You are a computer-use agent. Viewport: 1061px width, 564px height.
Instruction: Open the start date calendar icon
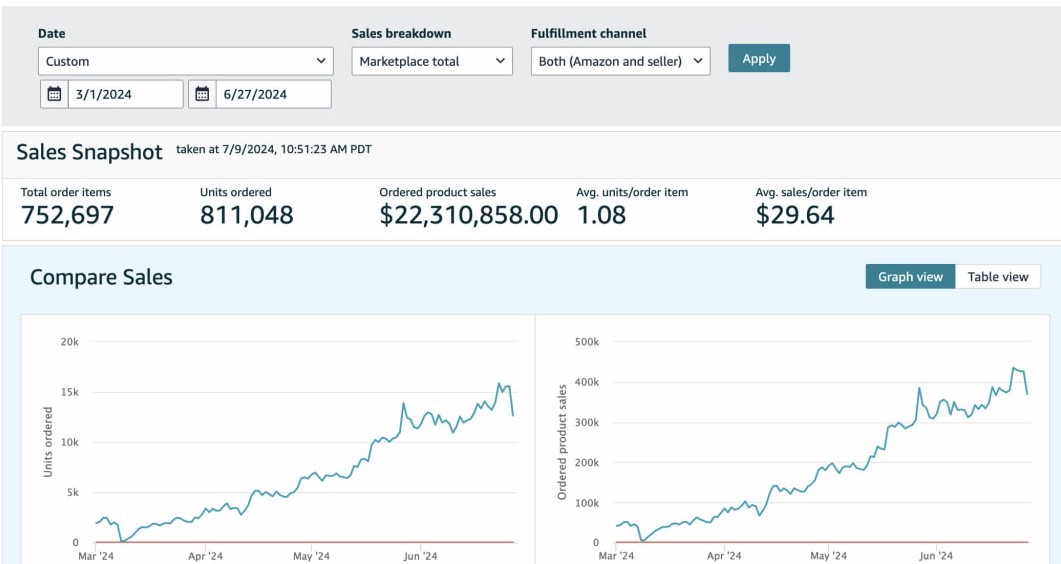[x=55, y=95]
